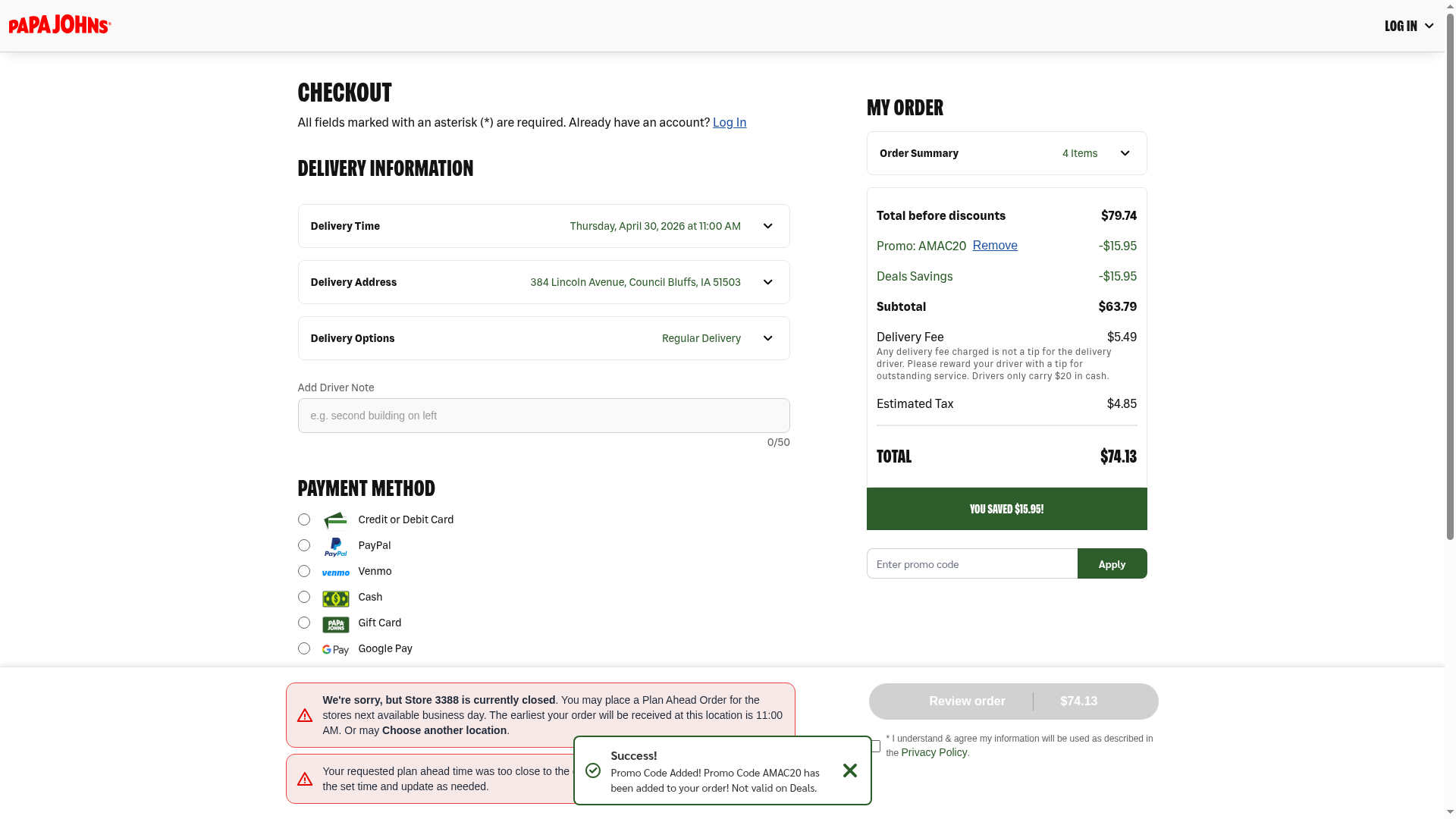This screenshot has width=1456, height=819.
Task: Click the Success checkmark icon
Action: pyautogui.click(x=593, y=770)
